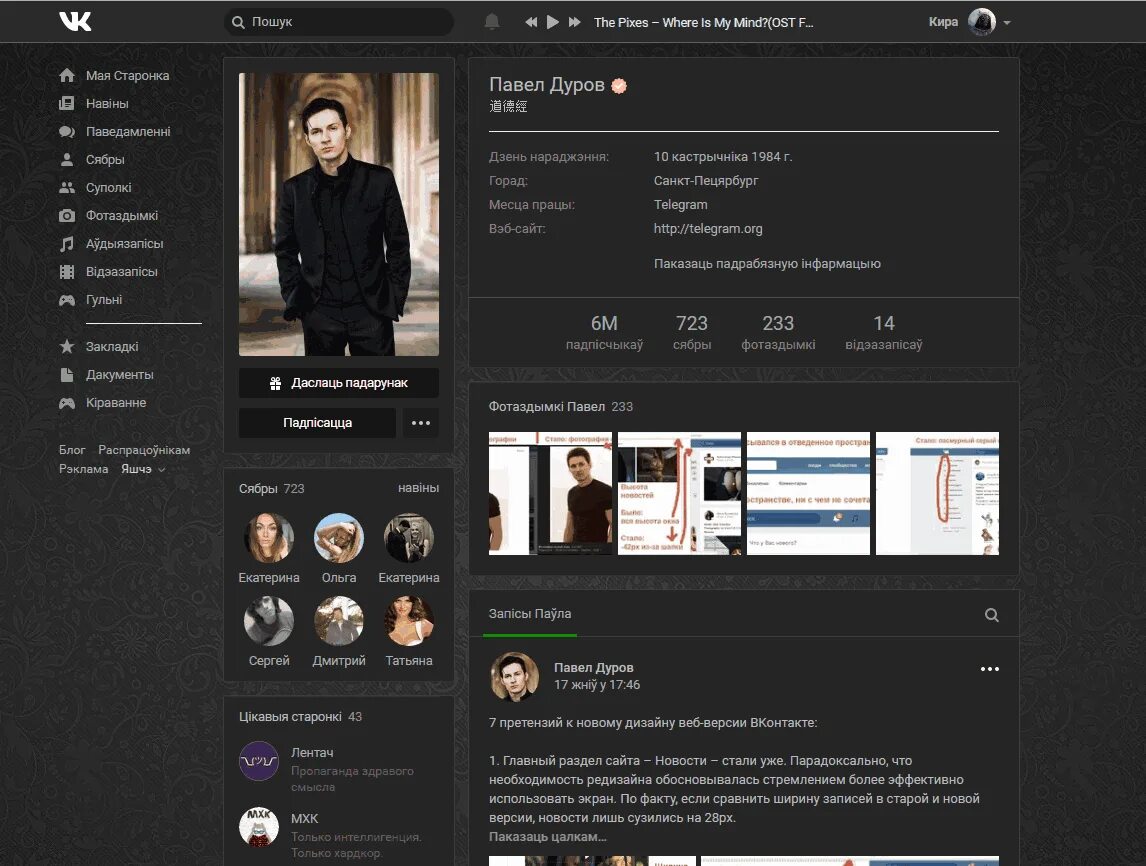The image size is (1146, 866).
Task: Open the second photo thumbnail with red arrows
Action: click(679, 493)
